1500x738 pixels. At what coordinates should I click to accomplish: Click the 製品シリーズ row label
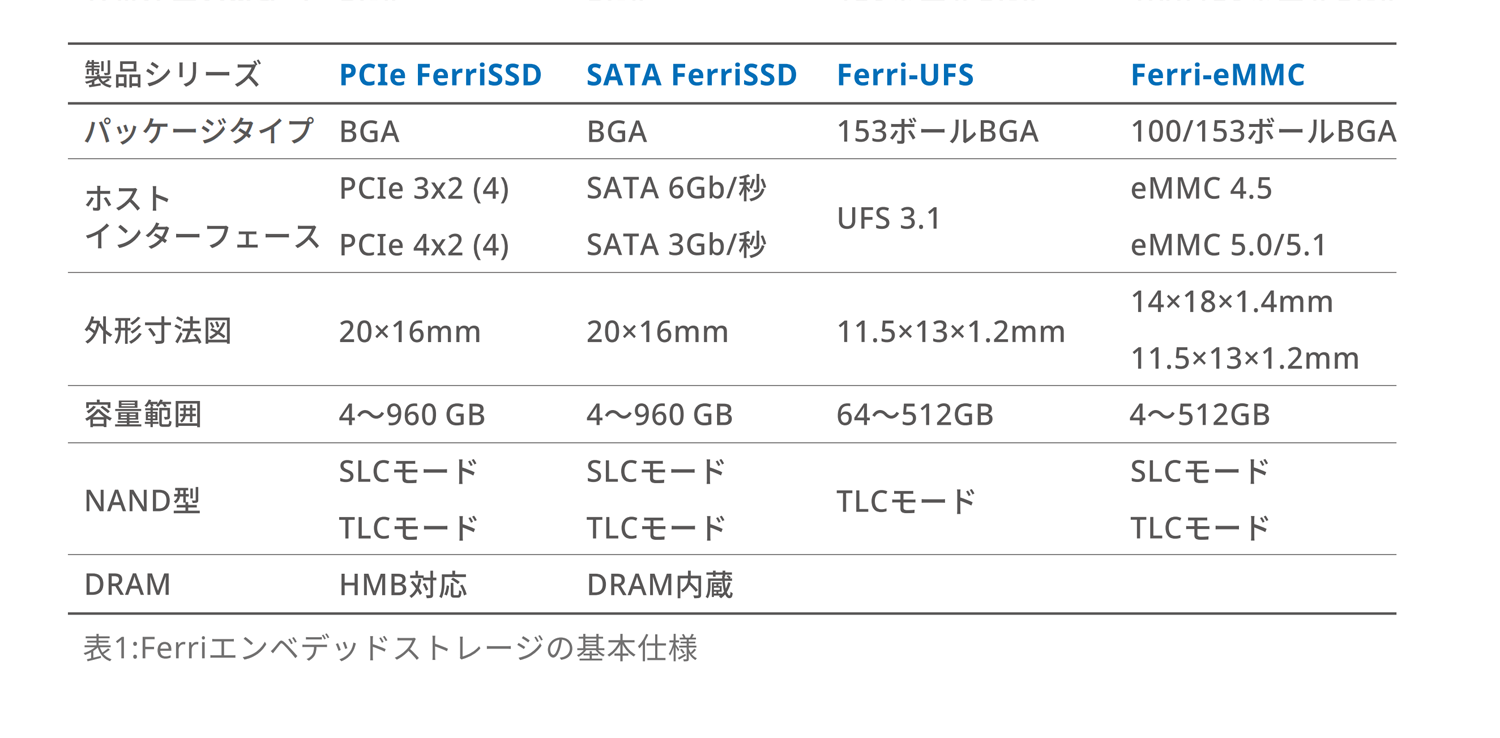pyautogui.click(x=172, y=75)
